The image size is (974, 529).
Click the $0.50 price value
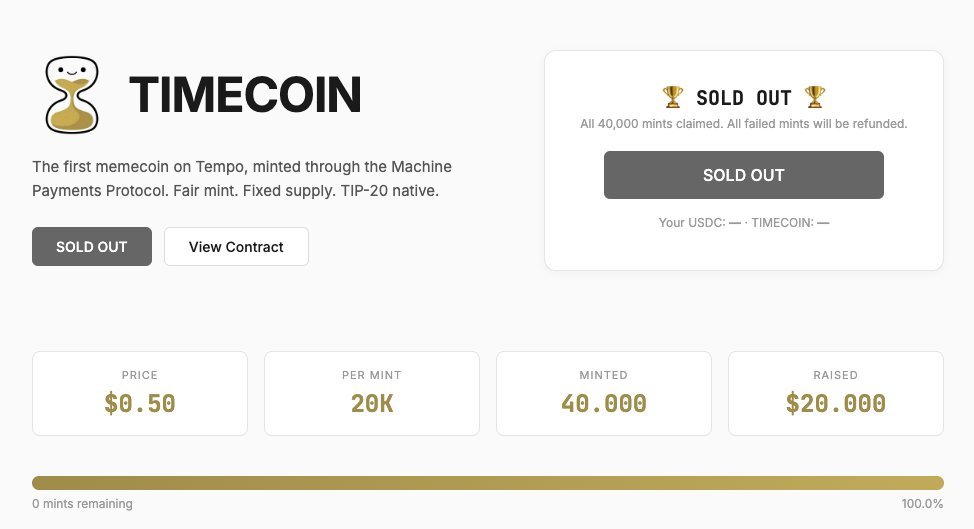pos(140,404)
